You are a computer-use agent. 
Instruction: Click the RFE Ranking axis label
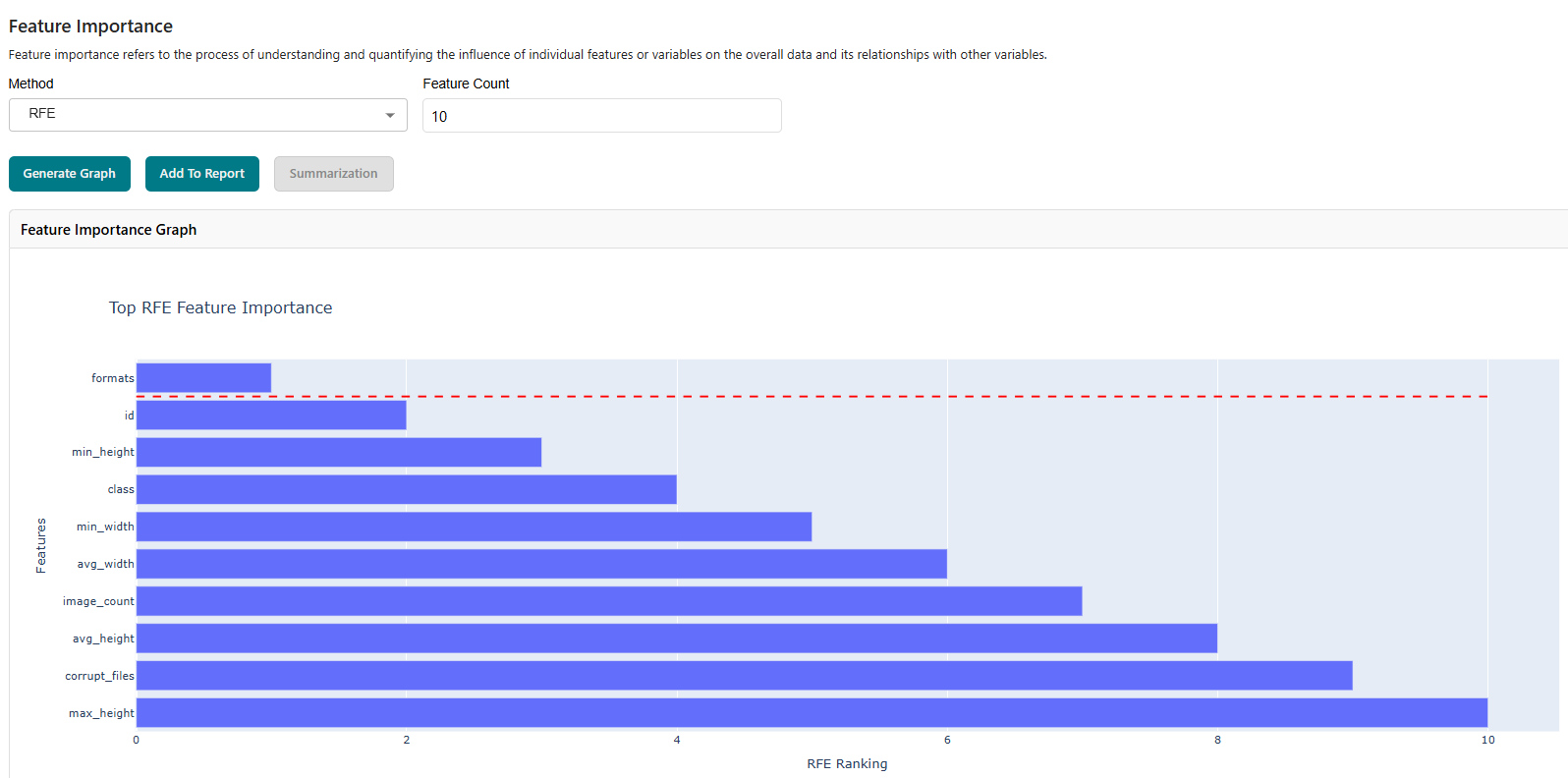(x=846, y=763)
